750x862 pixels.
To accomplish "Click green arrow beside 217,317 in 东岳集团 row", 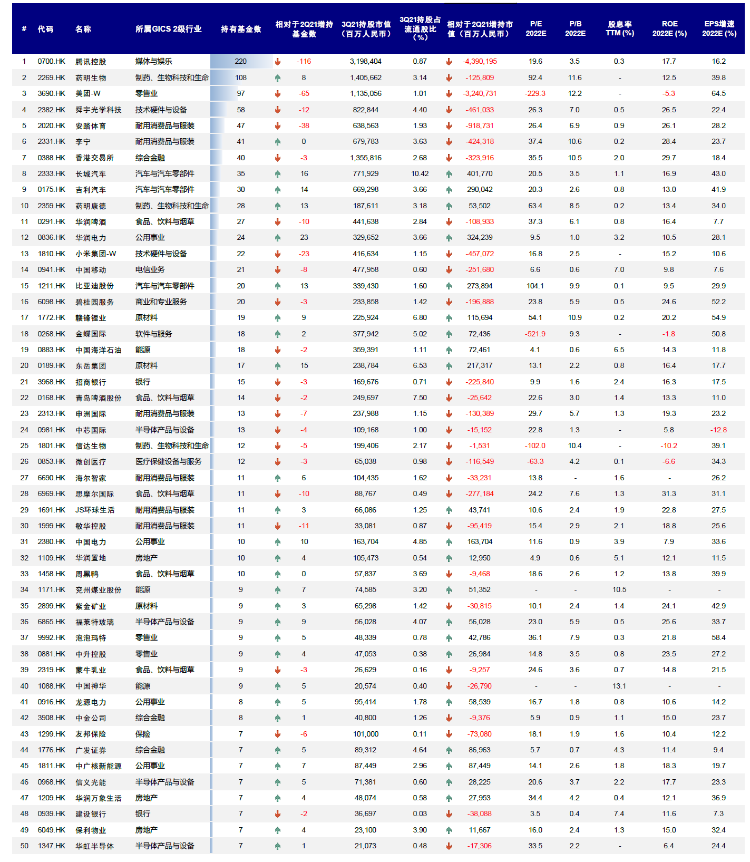I will point(449,366).
